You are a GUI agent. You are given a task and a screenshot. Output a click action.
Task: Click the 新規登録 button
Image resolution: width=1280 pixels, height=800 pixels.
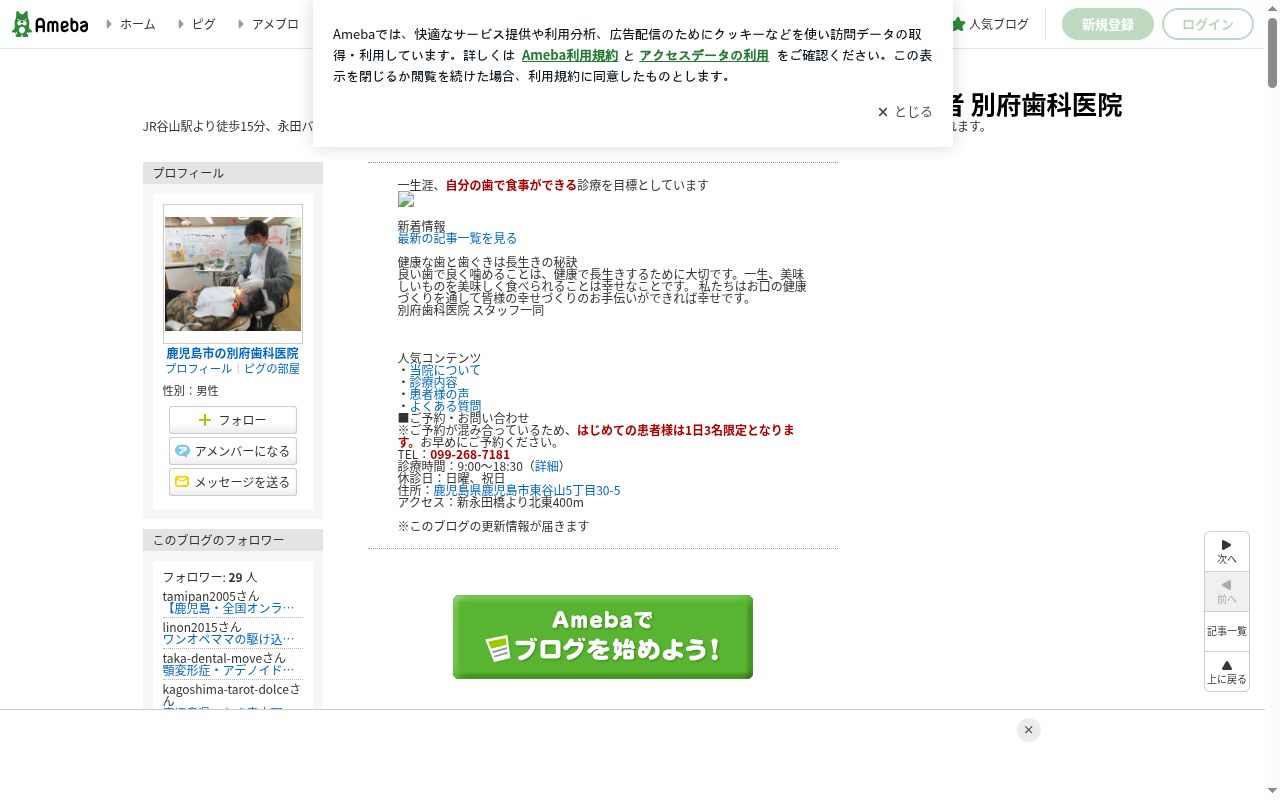[x=1108, y=24]
